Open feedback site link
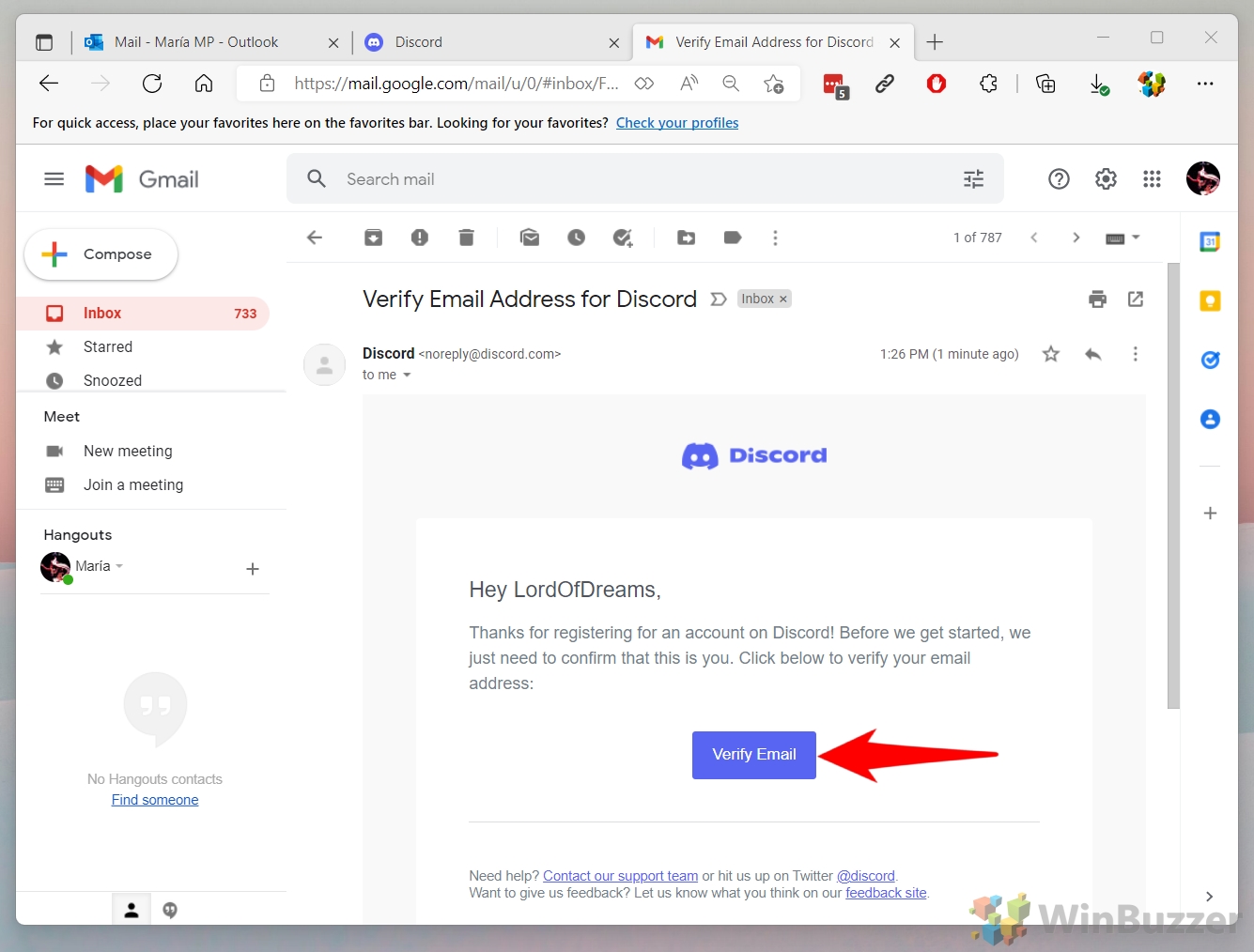The image size is (1254, 952). (x=886, y=893)
